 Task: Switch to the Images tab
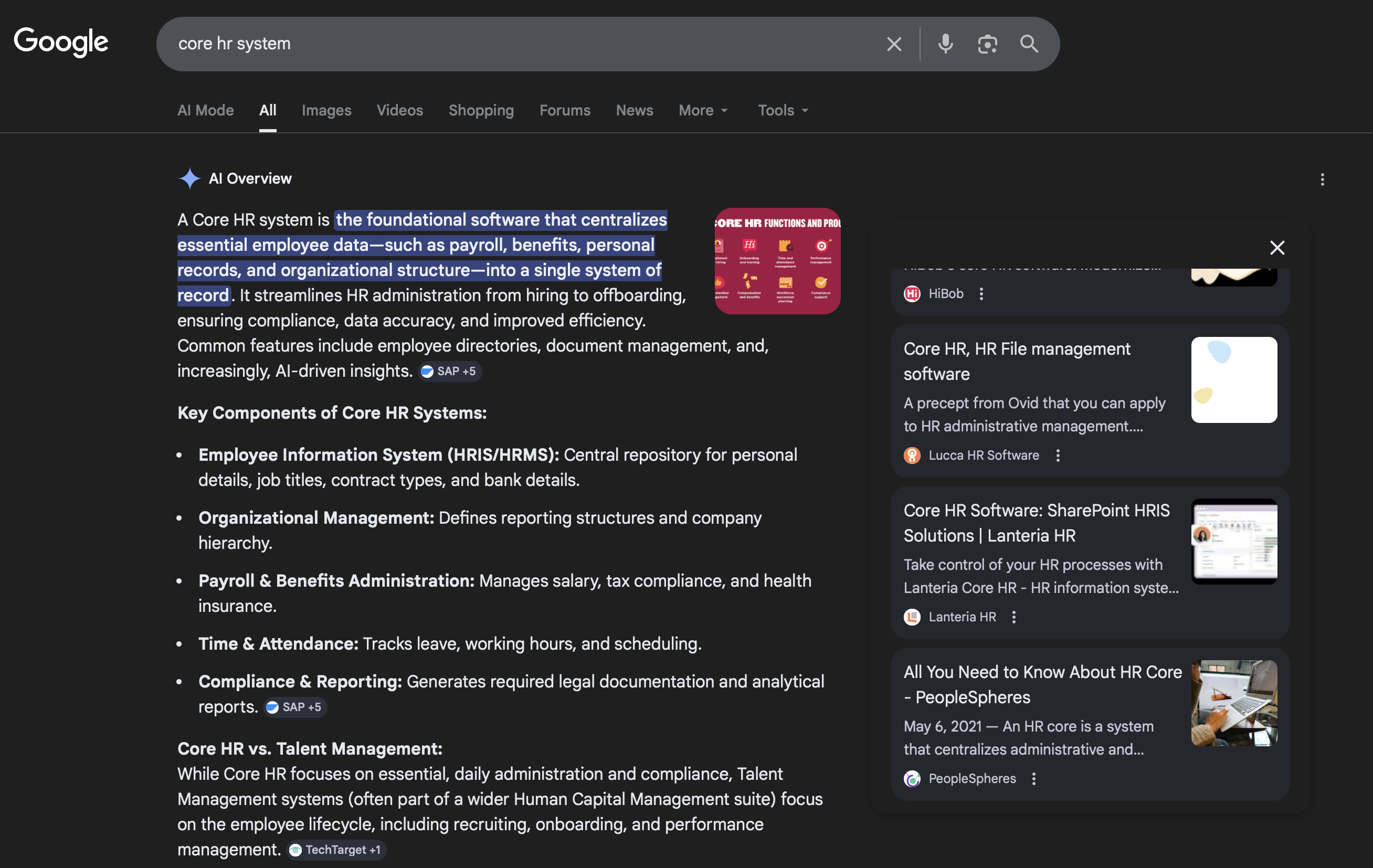coord(326,110)
